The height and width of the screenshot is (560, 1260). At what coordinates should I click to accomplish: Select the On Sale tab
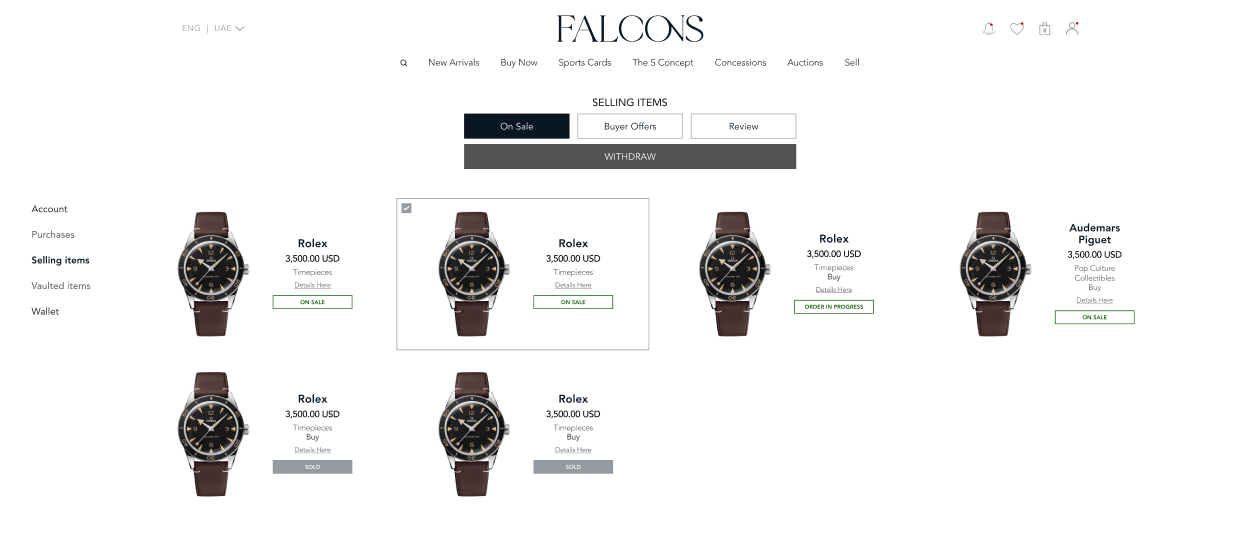coord(517,126)
